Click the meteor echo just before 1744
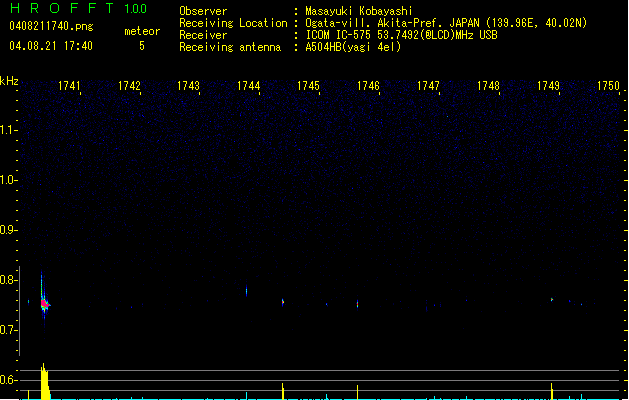629x400 pixels. click(x=246, y=291)
